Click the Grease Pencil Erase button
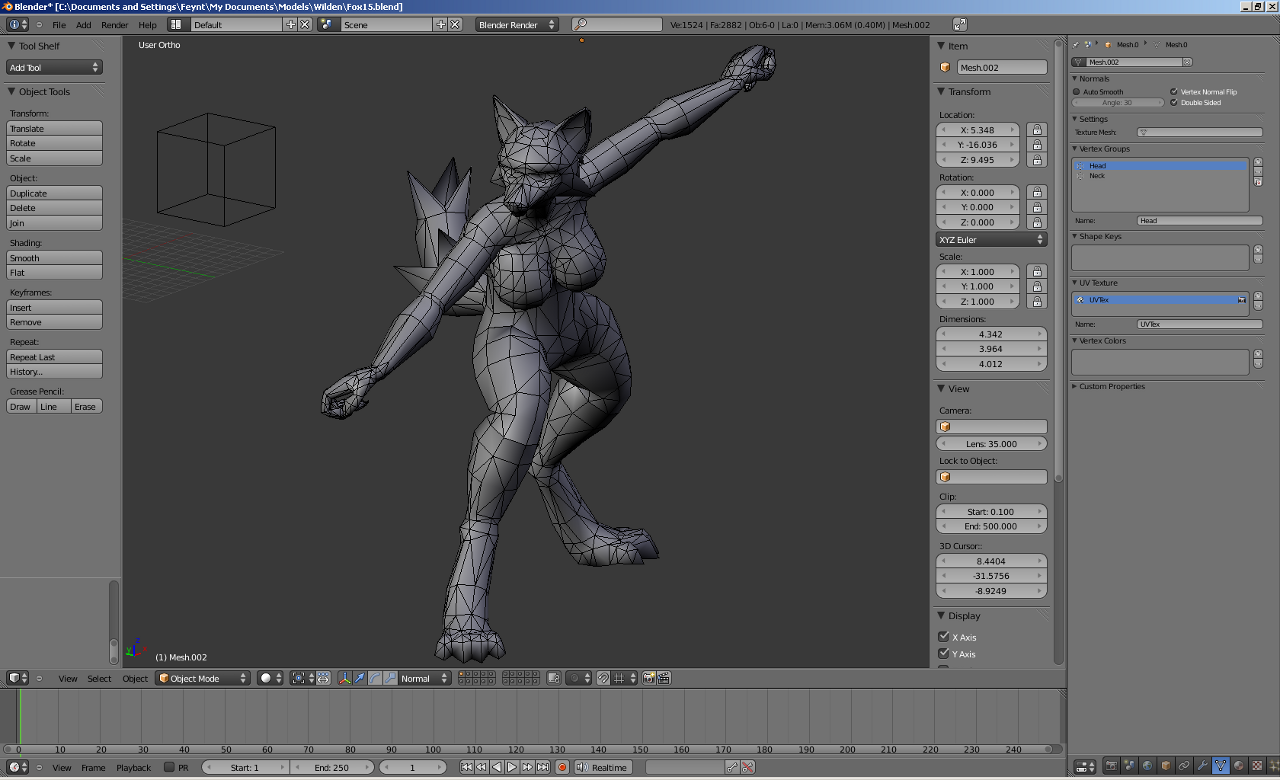Viewport: 1280px width, 780px height. coord(86,406)
